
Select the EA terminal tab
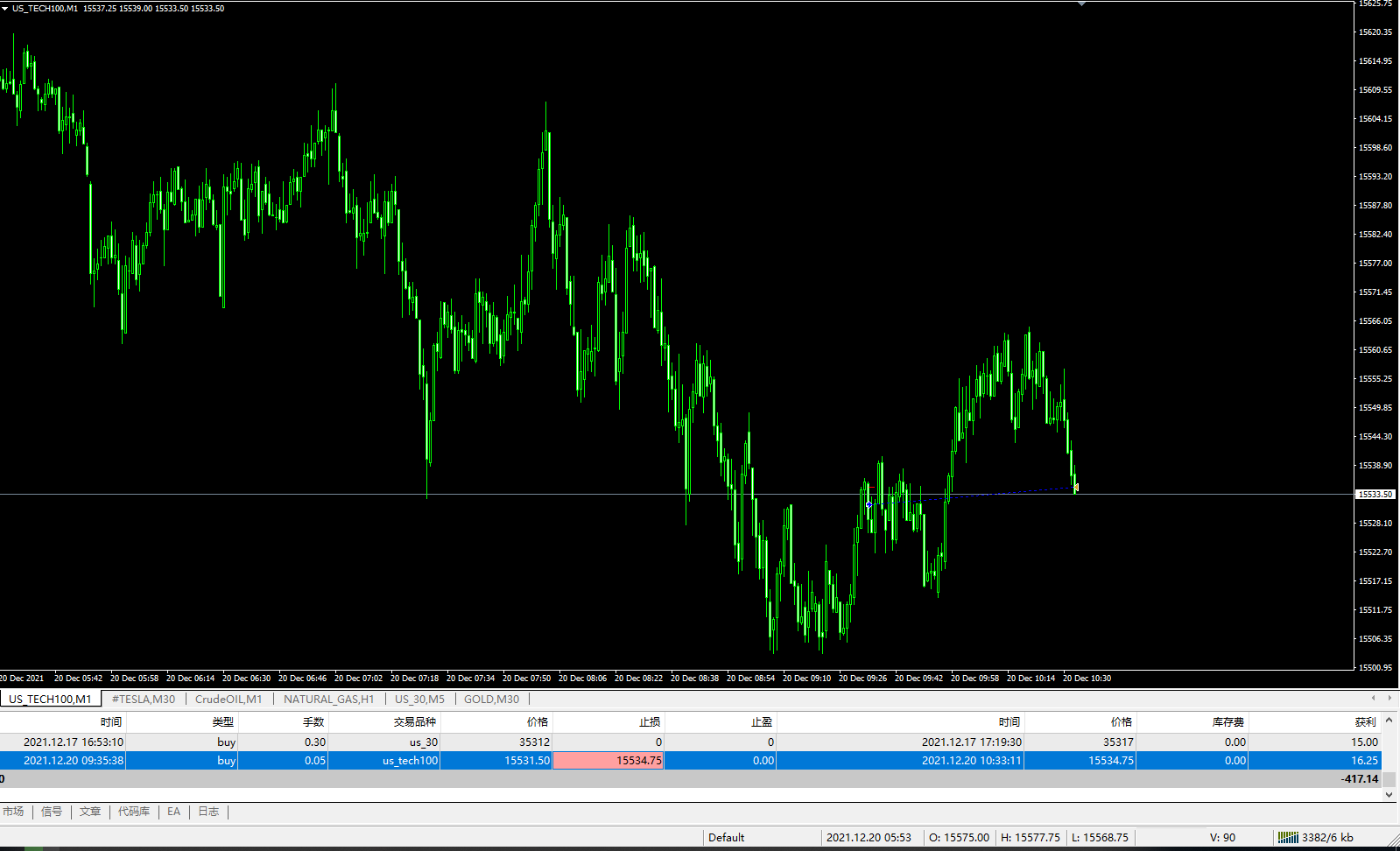click(x=173, y=812)
